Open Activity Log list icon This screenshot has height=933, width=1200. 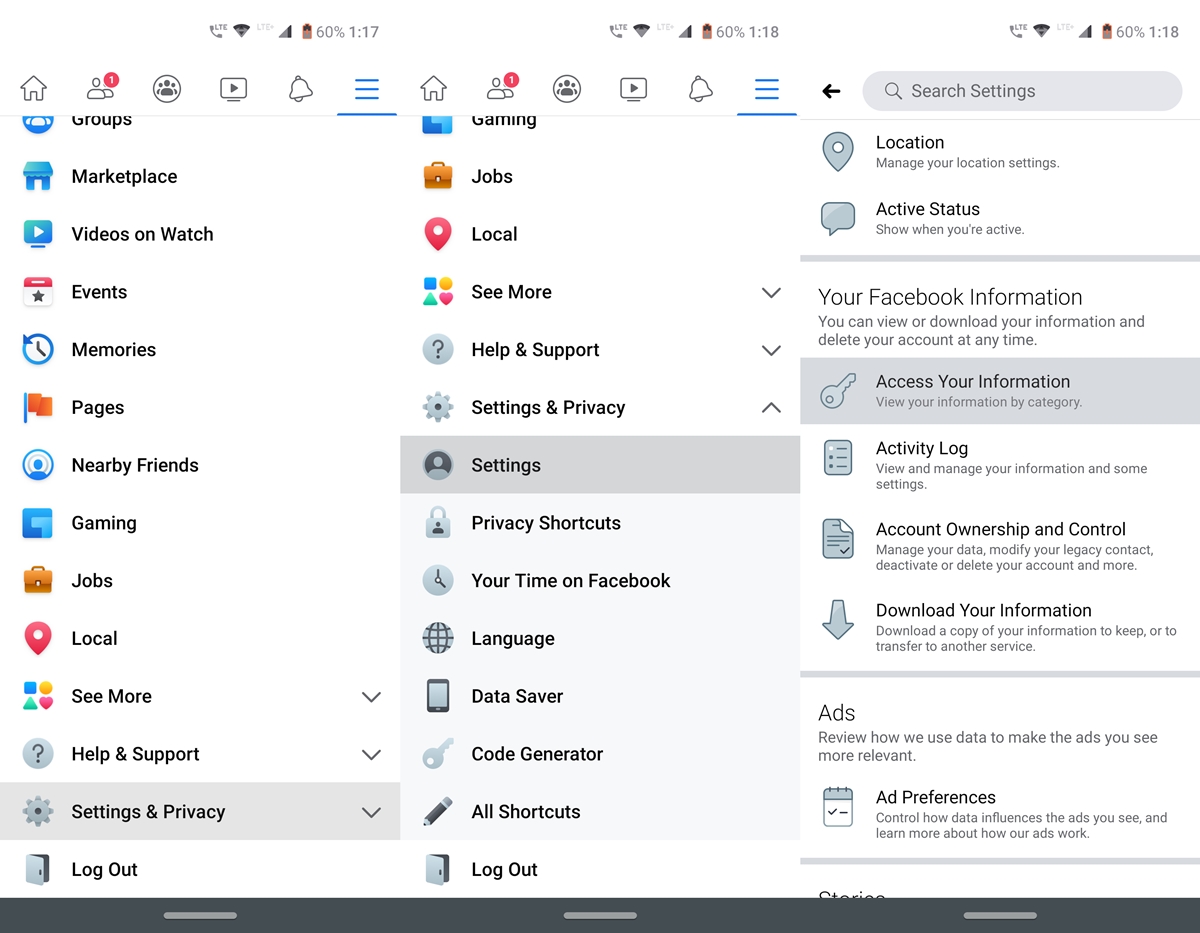click(838, 458)
